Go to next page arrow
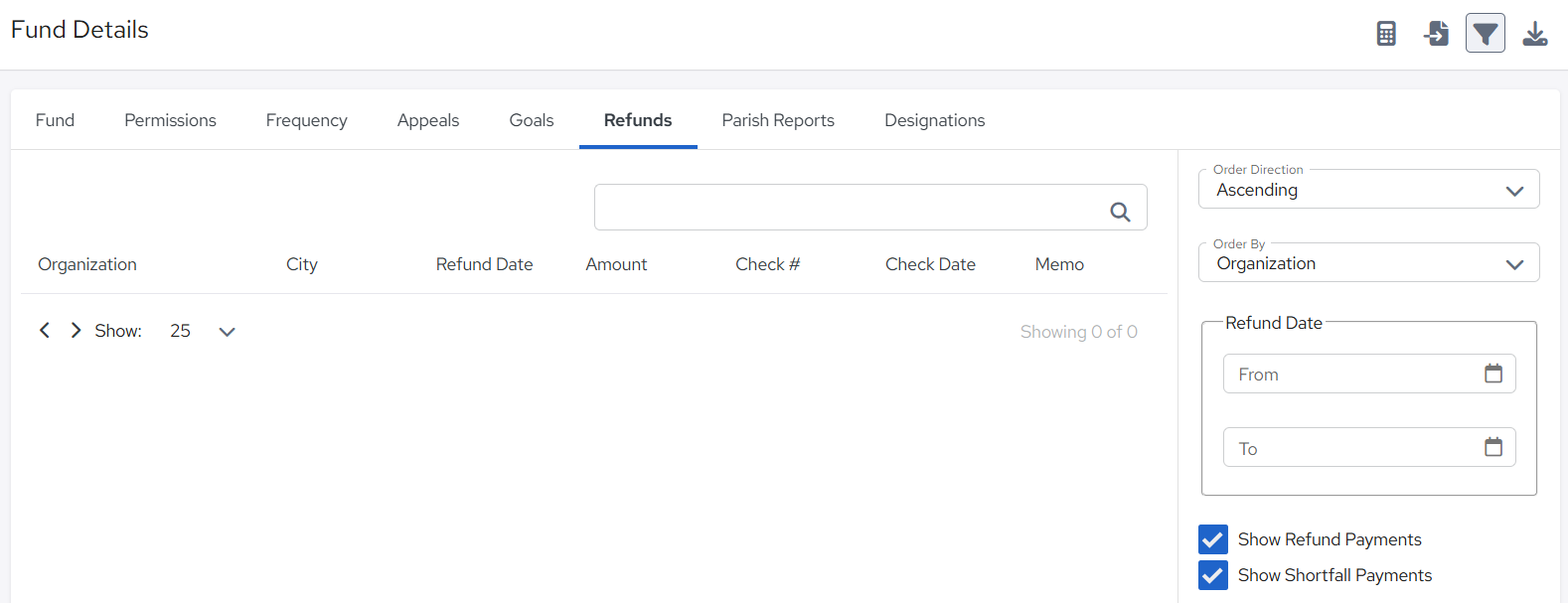 coord(76,330)
